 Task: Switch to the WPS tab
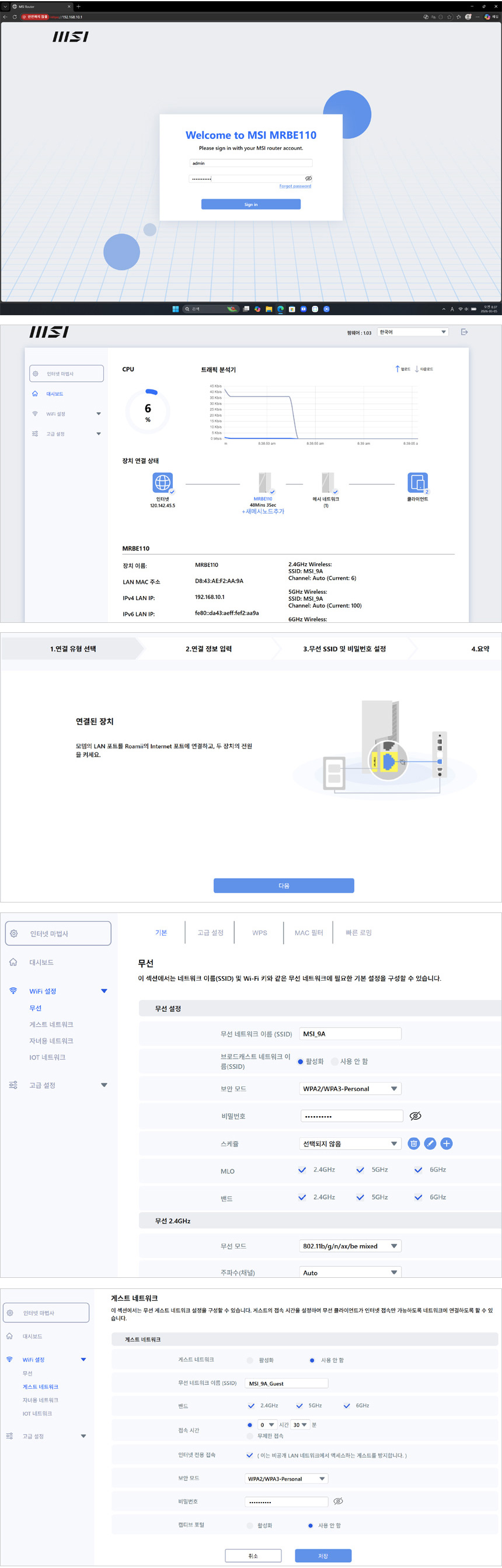coord(259,932)
